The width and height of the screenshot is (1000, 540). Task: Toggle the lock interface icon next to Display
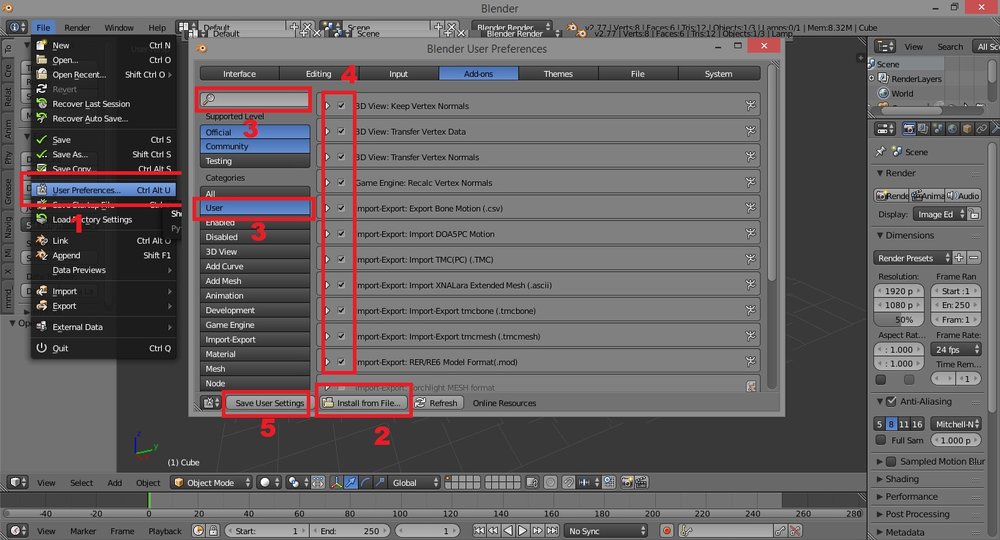pyautogui.click(x=974, y=214)
